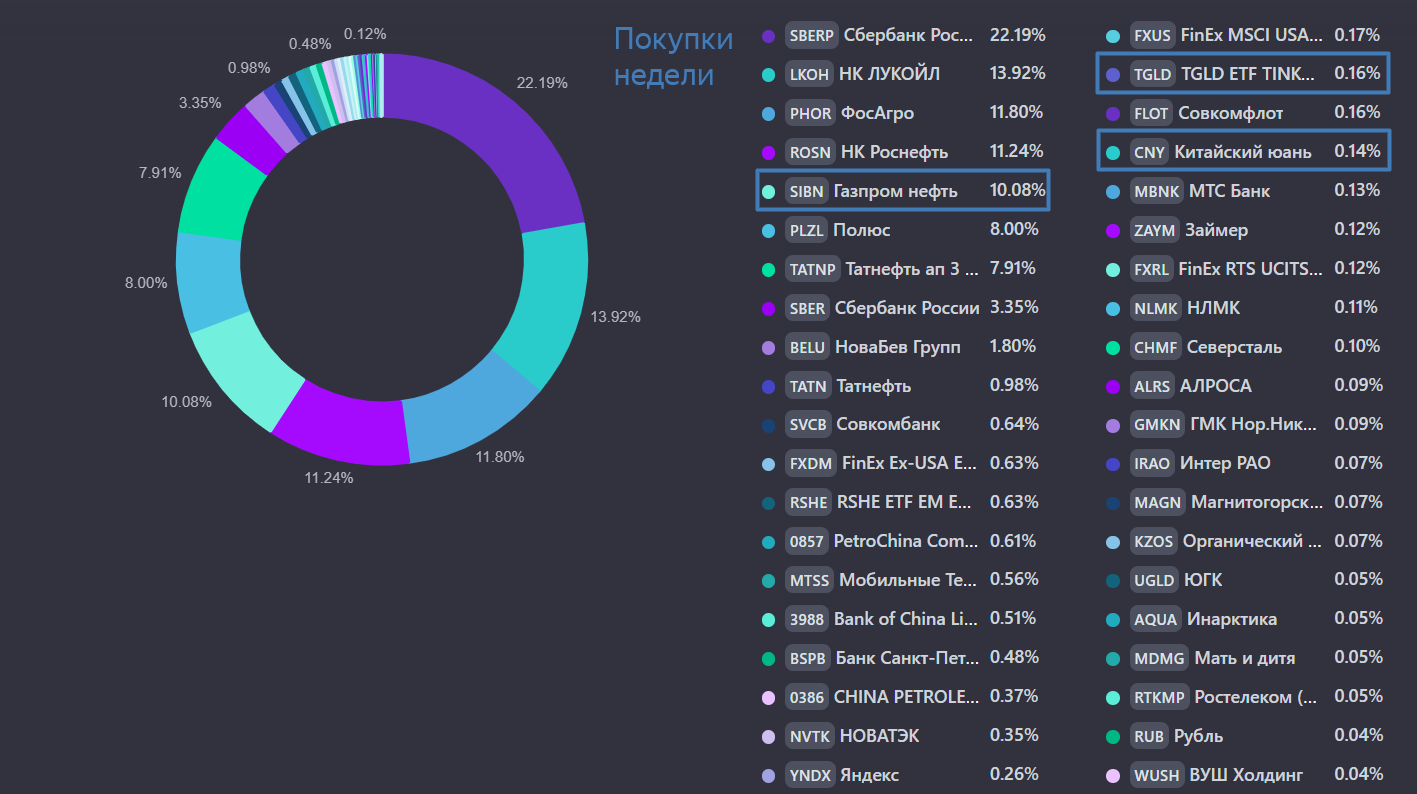Click the KZOS Органический entry
Viewport: 1417px width, 794px height.
(1244, 542)
